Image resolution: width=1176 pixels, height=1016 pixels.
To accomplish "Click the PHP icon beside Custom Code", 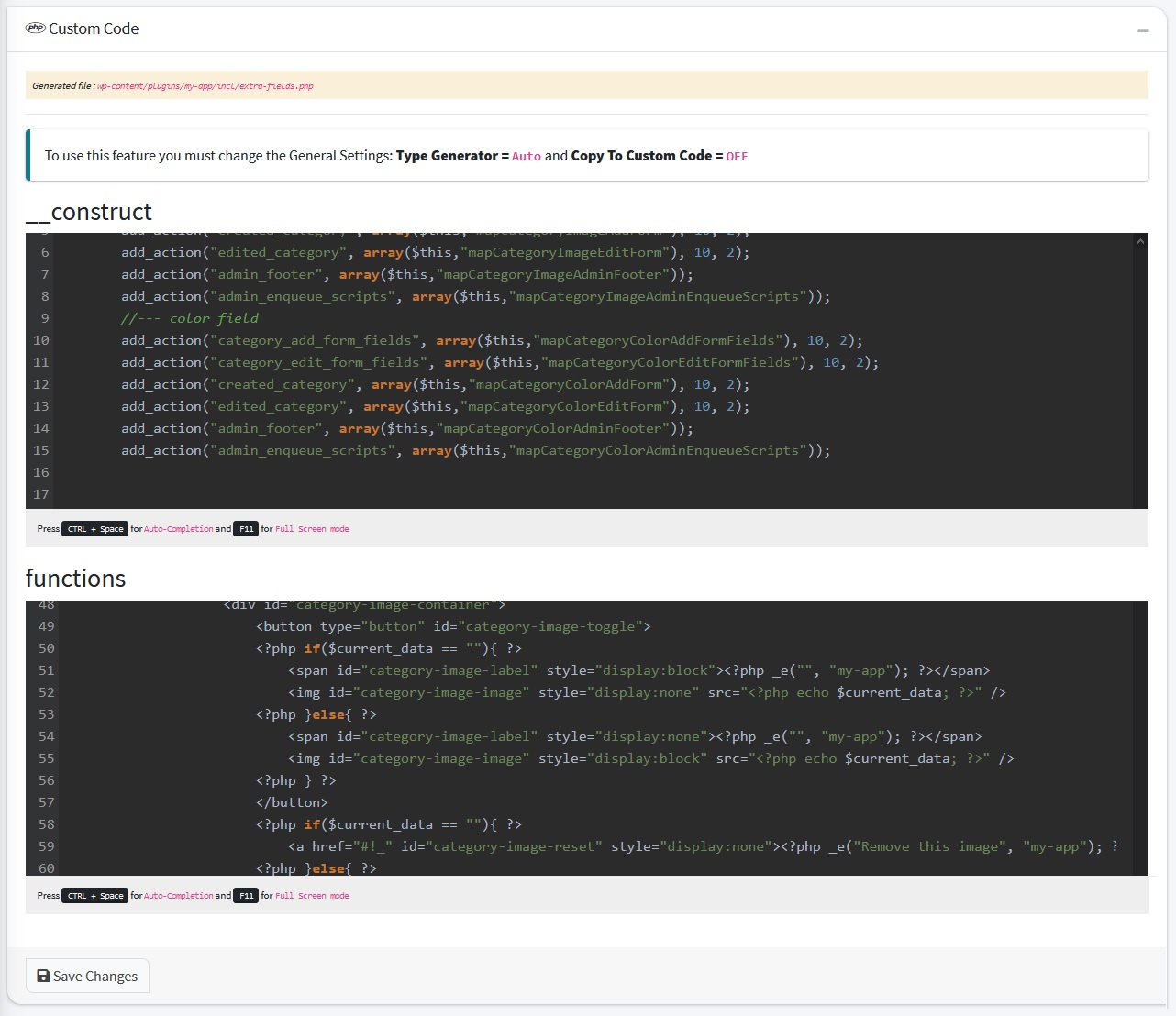I will click(35, 28).
